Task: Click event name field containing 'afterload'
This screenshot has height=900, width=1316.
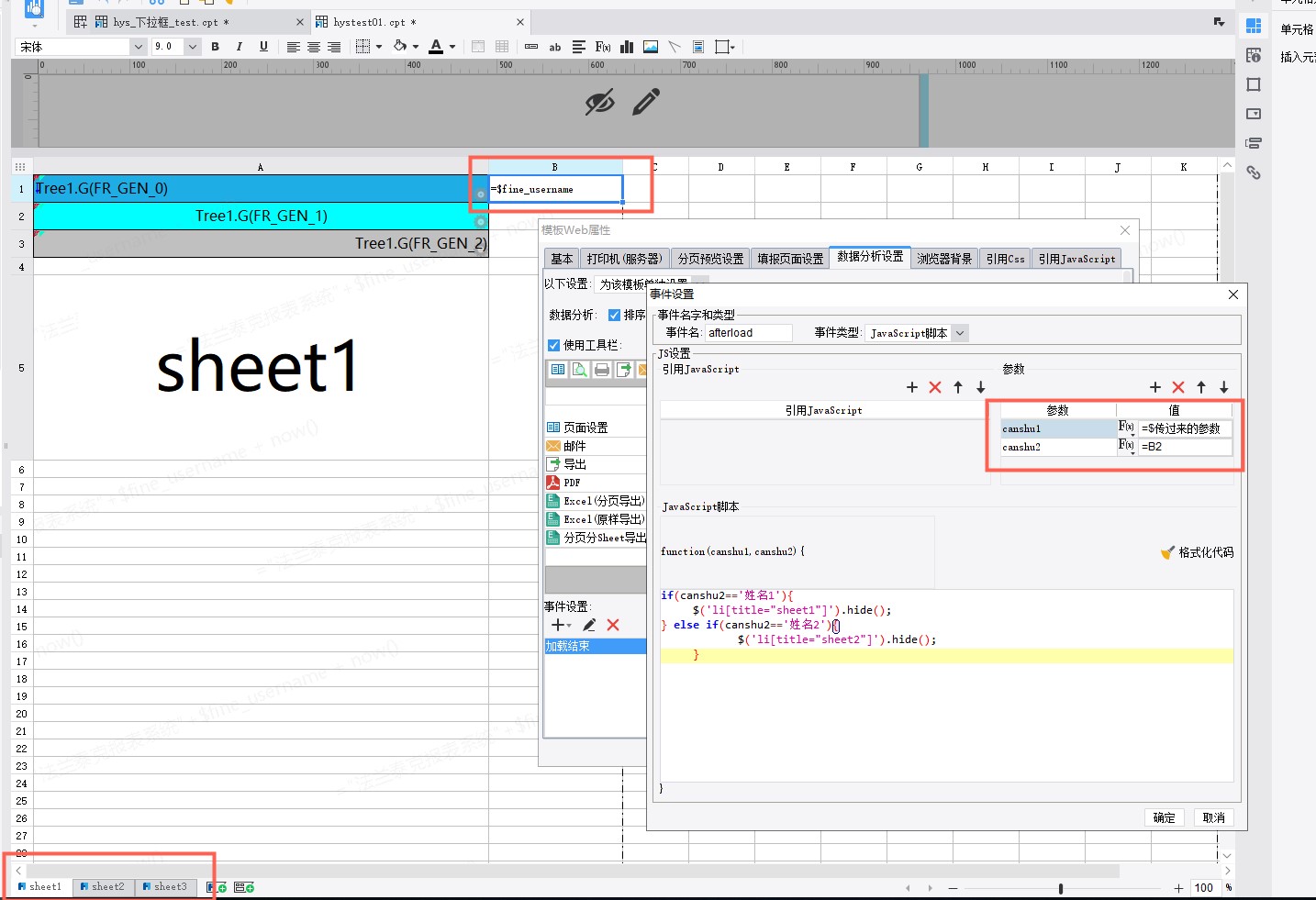Action: tap(749, 333)
